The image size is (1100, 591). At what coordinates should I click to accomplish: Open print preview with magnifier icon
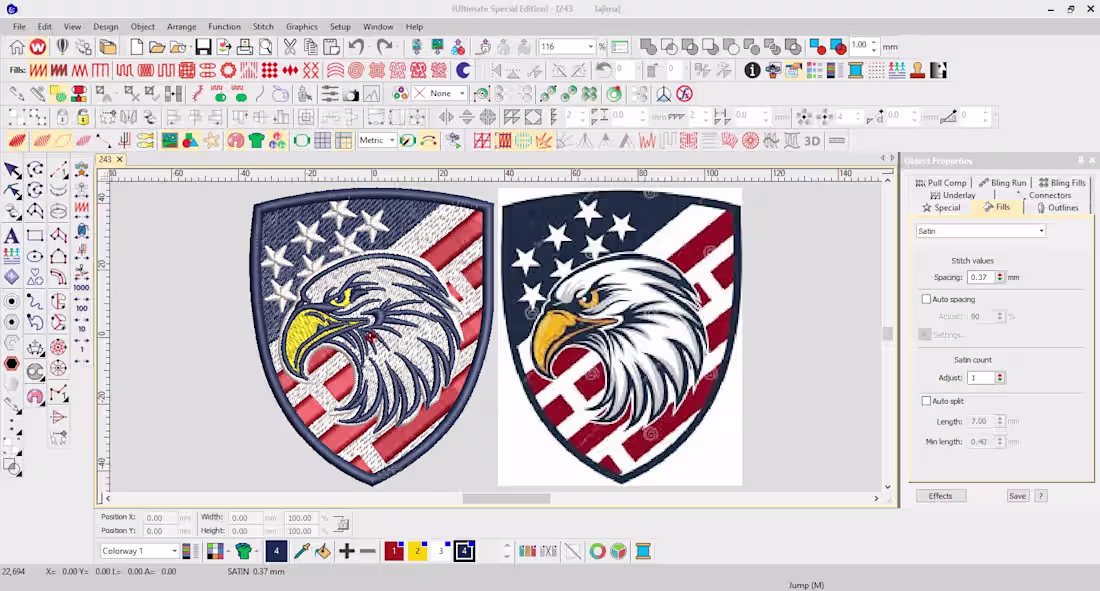point(266,47)
